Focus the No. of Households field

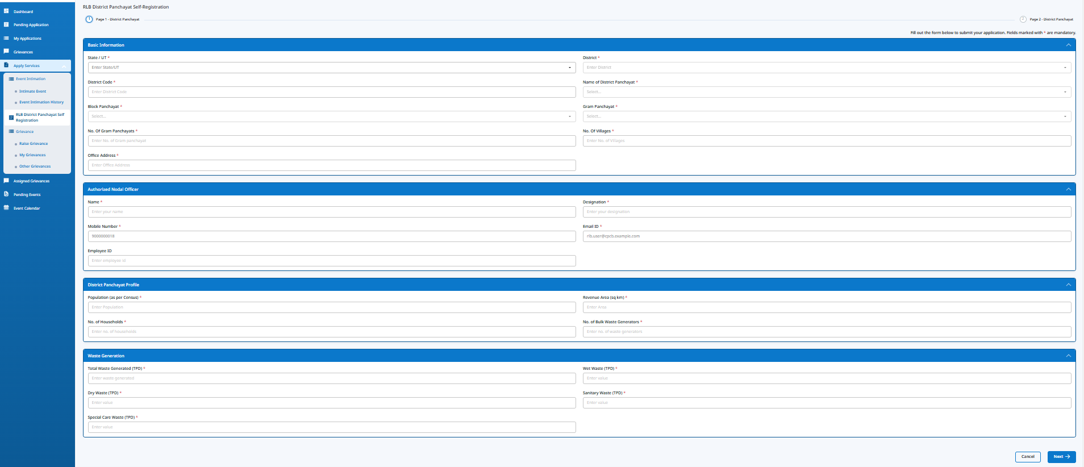pos(332,332)
